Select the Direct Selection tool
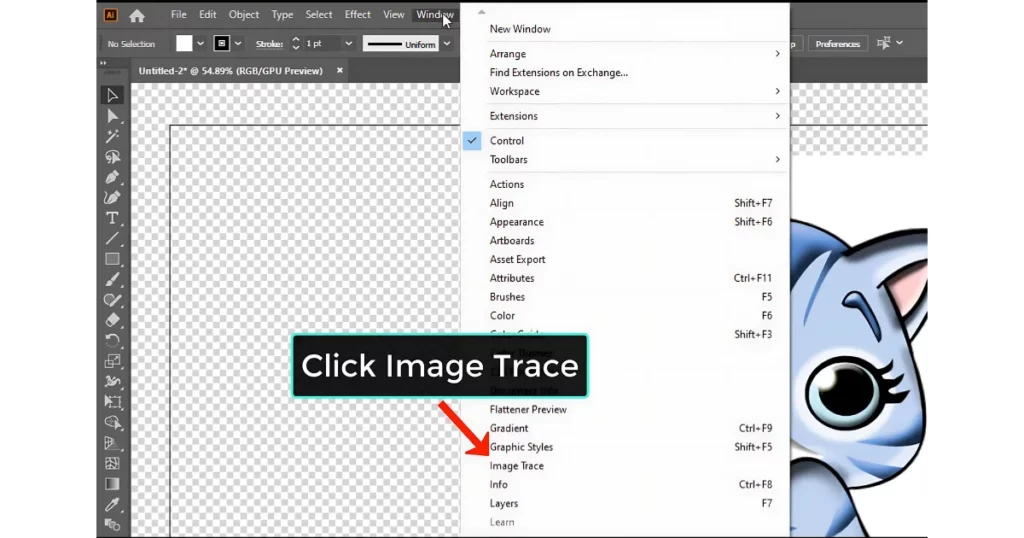1024x538 pixels. [x=112, y=116]
